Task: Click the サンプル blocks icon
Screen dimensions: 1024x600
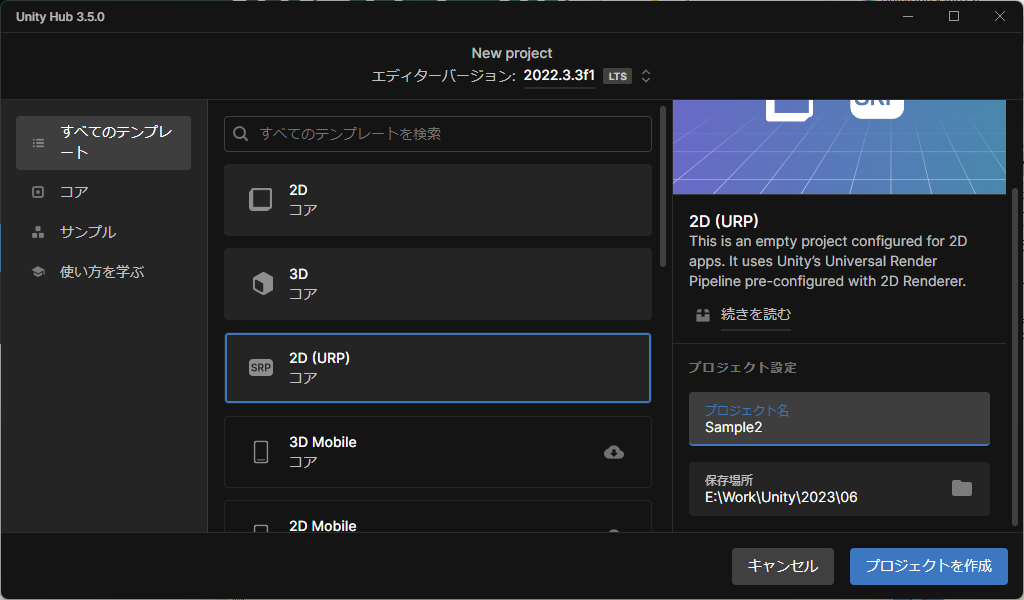Action: click(38, 232)
